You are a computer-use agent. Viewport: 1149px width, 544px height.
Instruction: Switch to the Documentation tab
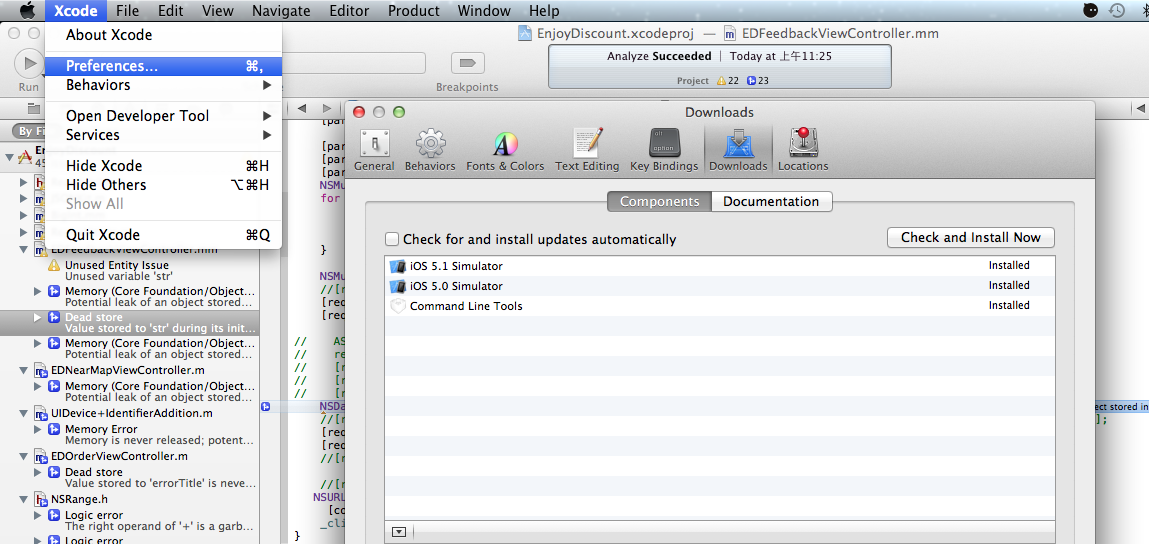(x=770, y=201)
